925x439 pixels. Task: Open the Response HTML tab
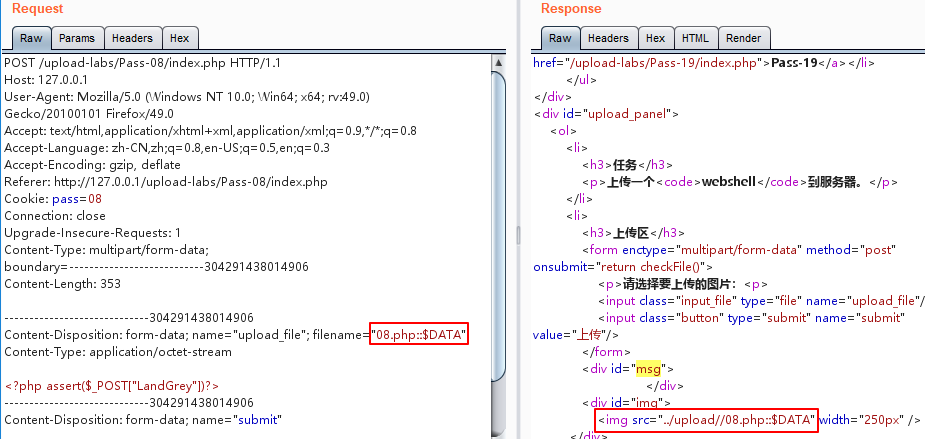[x=695, y=38]
